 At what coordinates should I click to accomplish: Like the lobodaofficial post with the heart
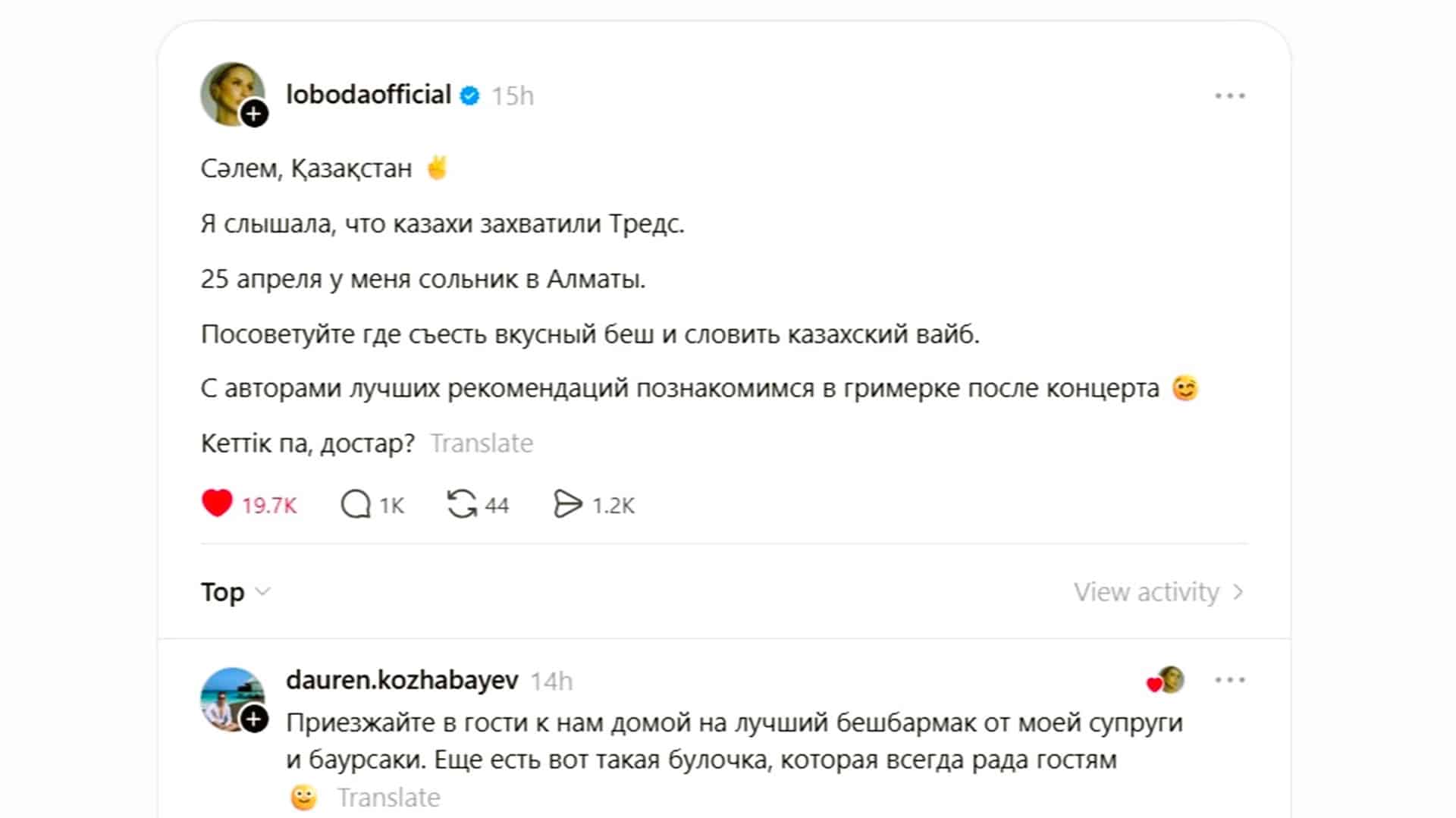coord(217,503)
